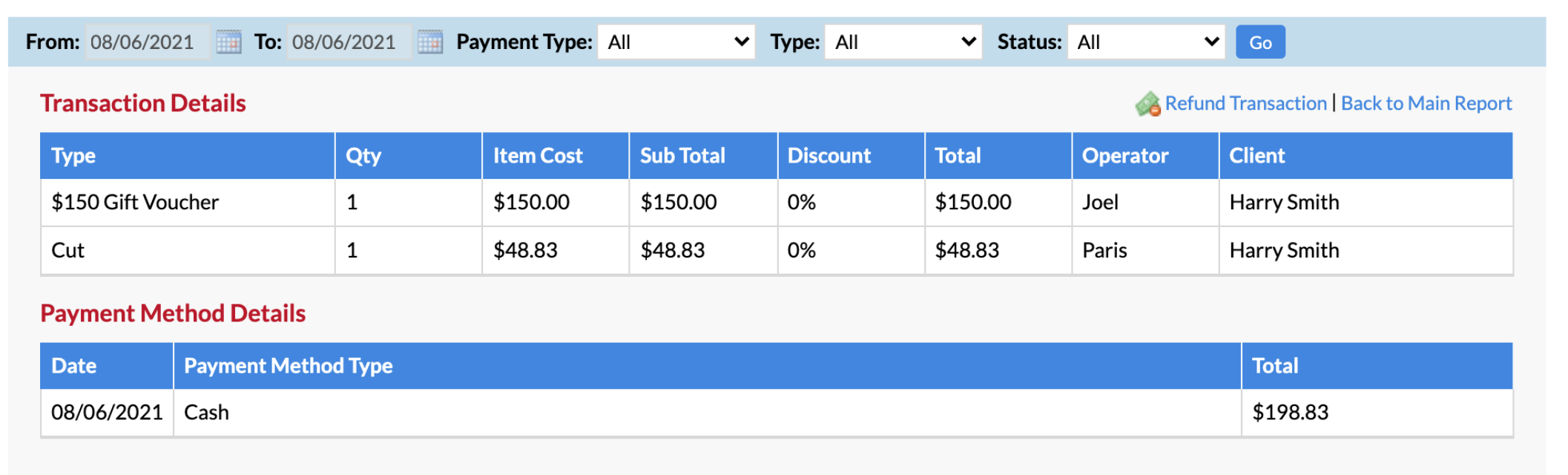
Task: Click the Sub Total column header
Action: (x=703, y=156)
